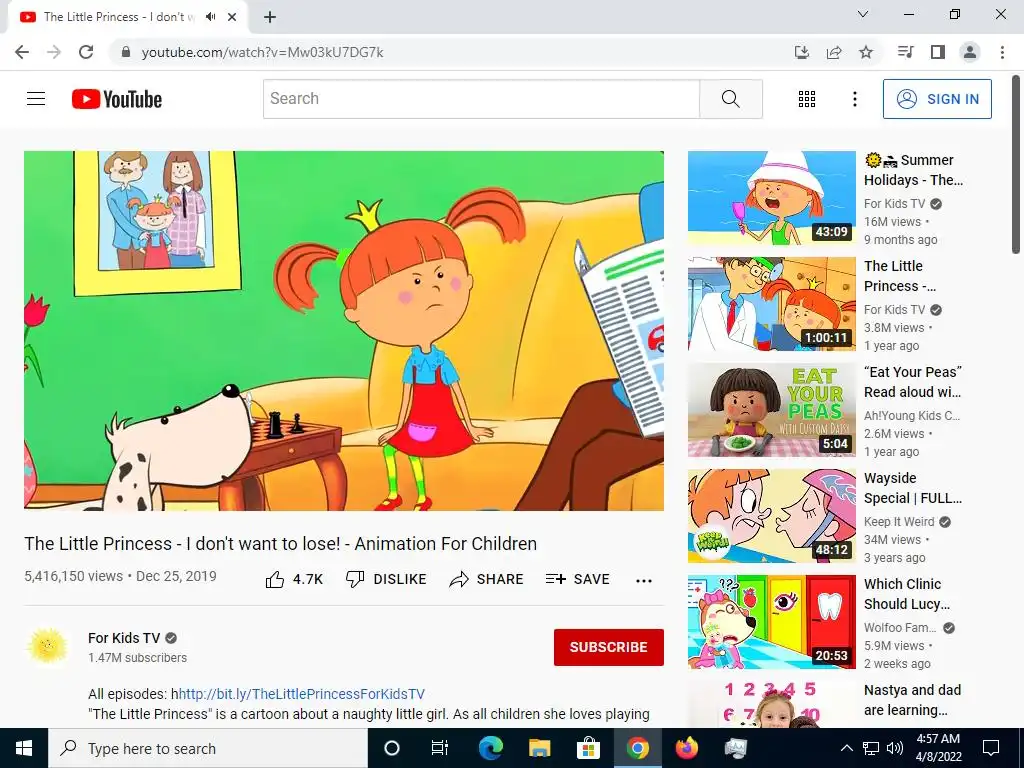
Task: Bookmark this page with star icon
Action: [x=866, y=52]
